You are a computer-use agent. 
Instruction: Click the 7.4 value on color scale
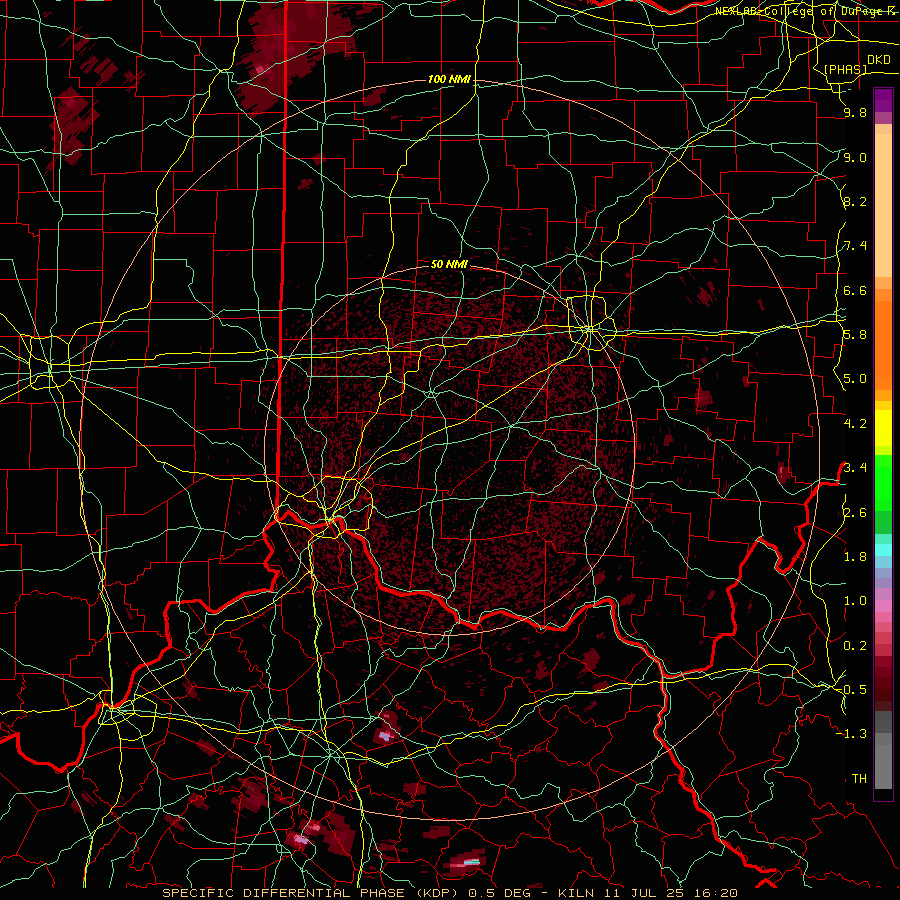tap(855, 246)
